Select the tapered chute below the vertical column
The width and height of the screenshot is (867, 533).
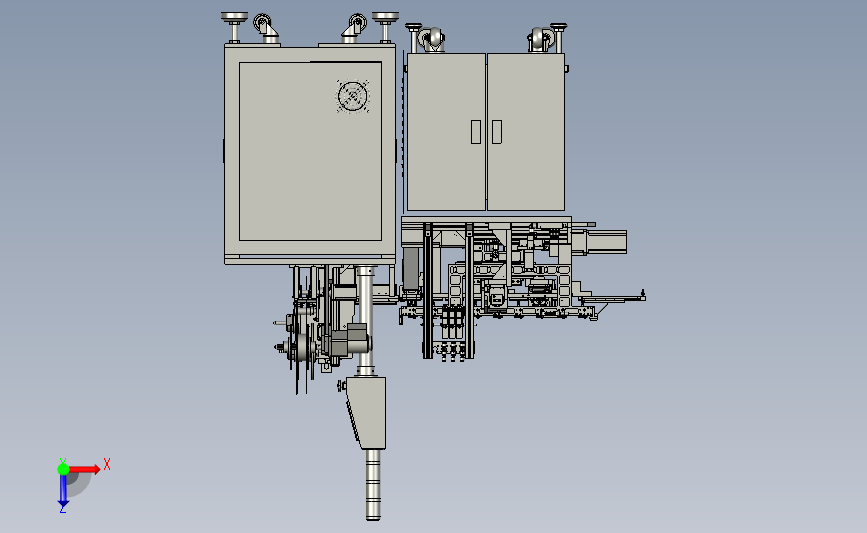(x=367, y=412)
